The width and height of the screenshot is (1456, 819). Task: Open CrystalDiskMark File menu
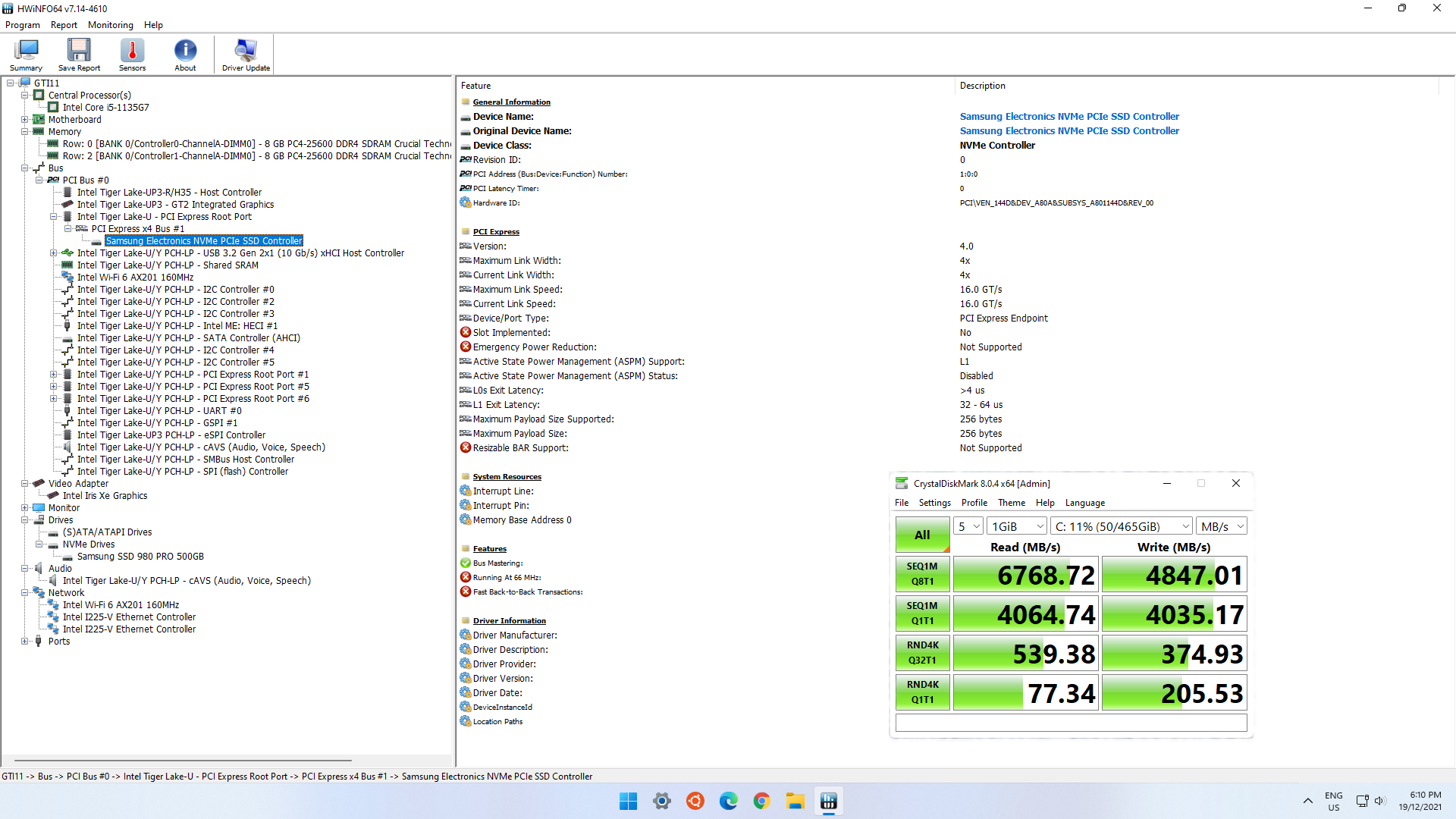[902, 503]
